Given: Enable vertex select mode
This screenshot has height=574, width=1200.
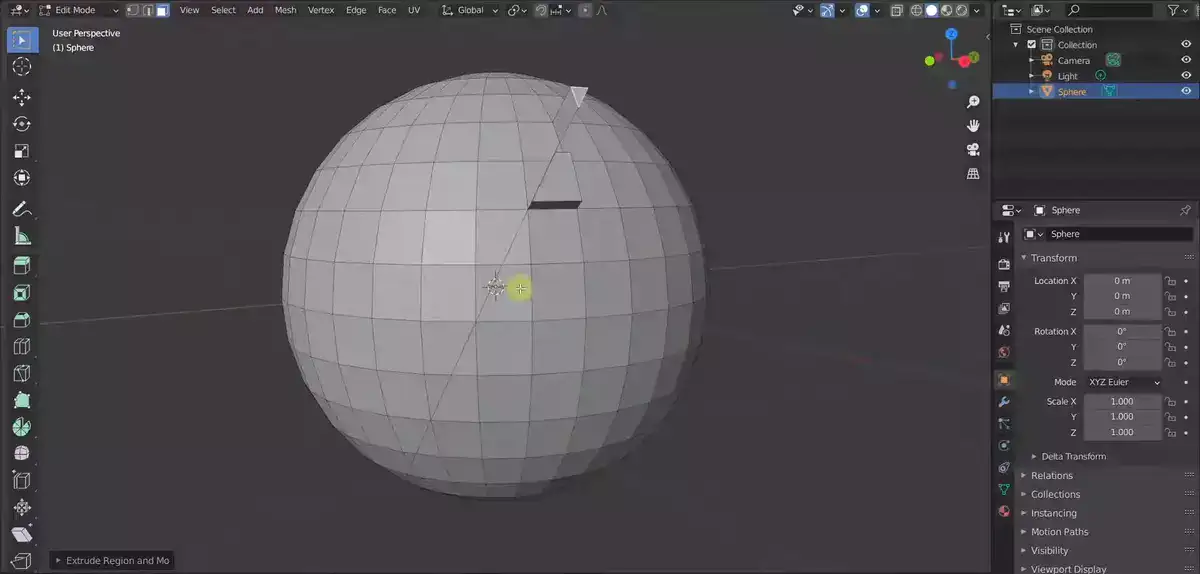Looking at the screenshot, I should coord(132,10).
